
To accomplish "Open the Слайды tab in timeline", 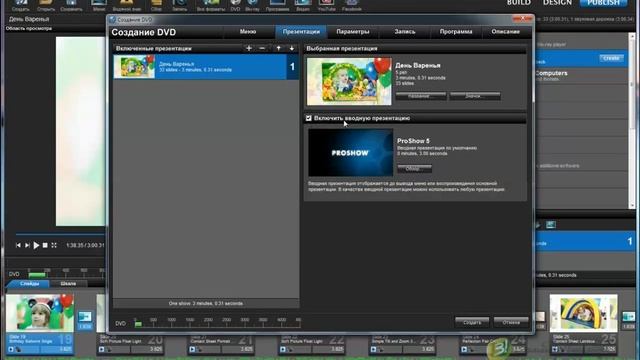I will [x=29, y=283].
